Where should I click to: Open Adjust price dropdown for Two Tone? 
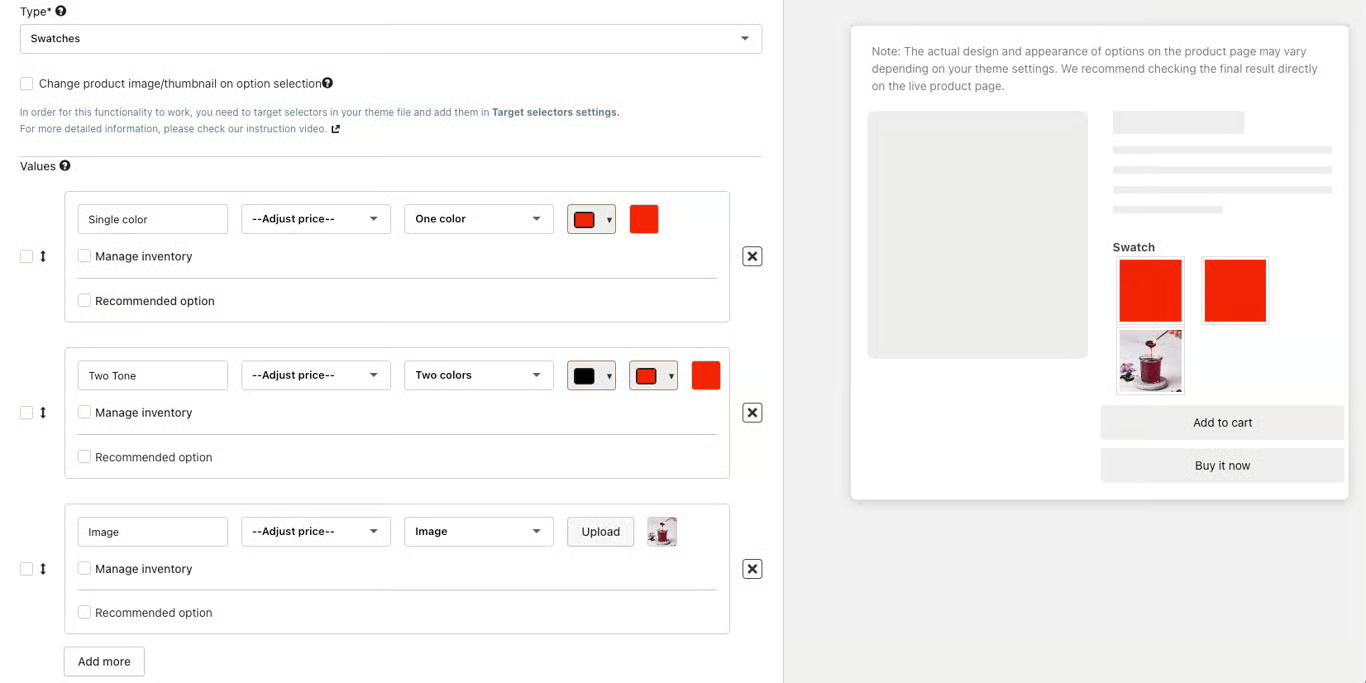[316, 375]
